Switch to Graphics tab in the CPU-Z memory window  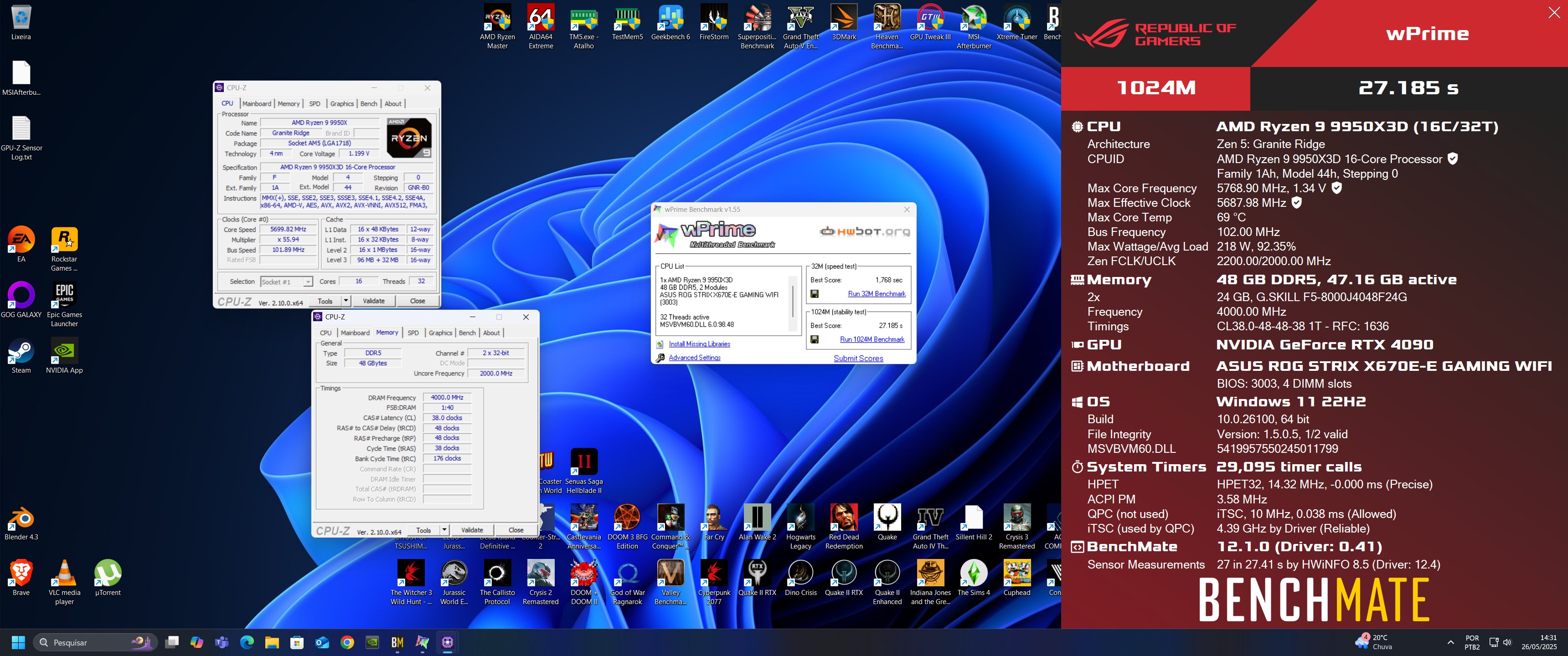pyautogui.click(x=440, y=333)
